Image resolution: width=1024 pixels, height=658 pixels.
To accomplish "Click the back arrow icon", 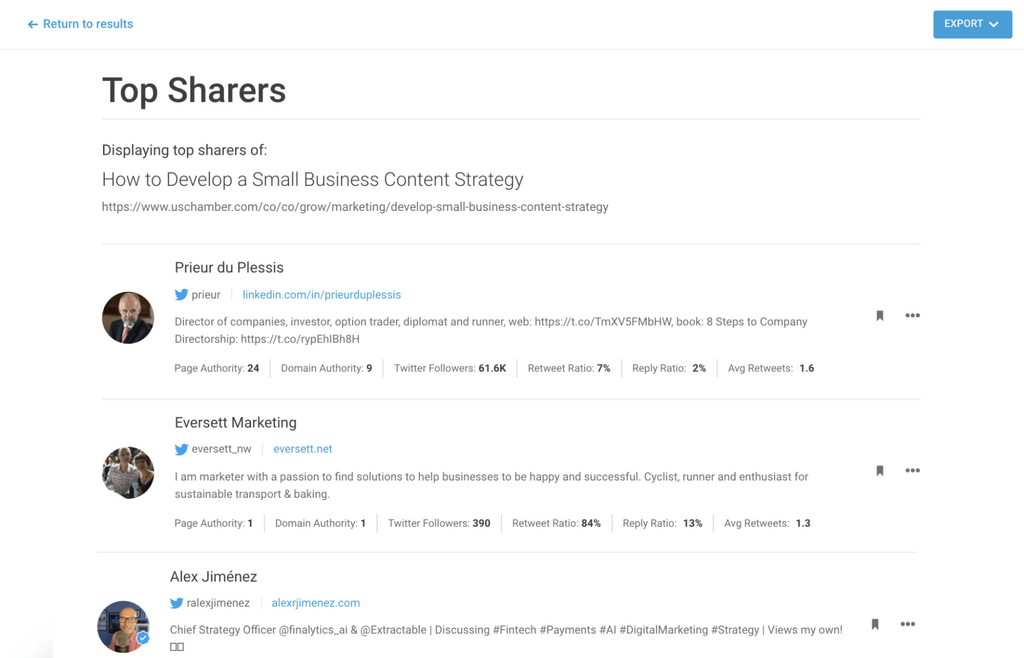I will click(32, 24).
